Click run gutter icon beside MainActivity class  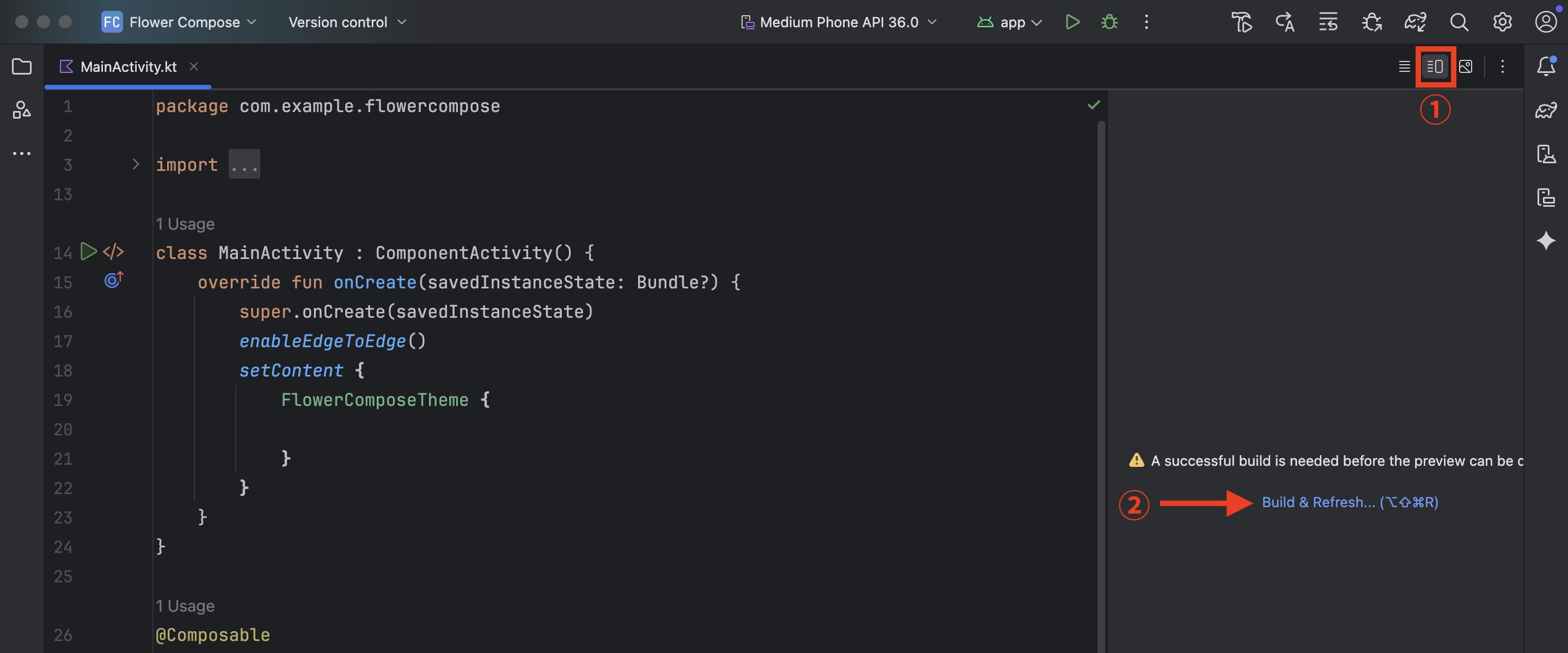pos(89,251)
